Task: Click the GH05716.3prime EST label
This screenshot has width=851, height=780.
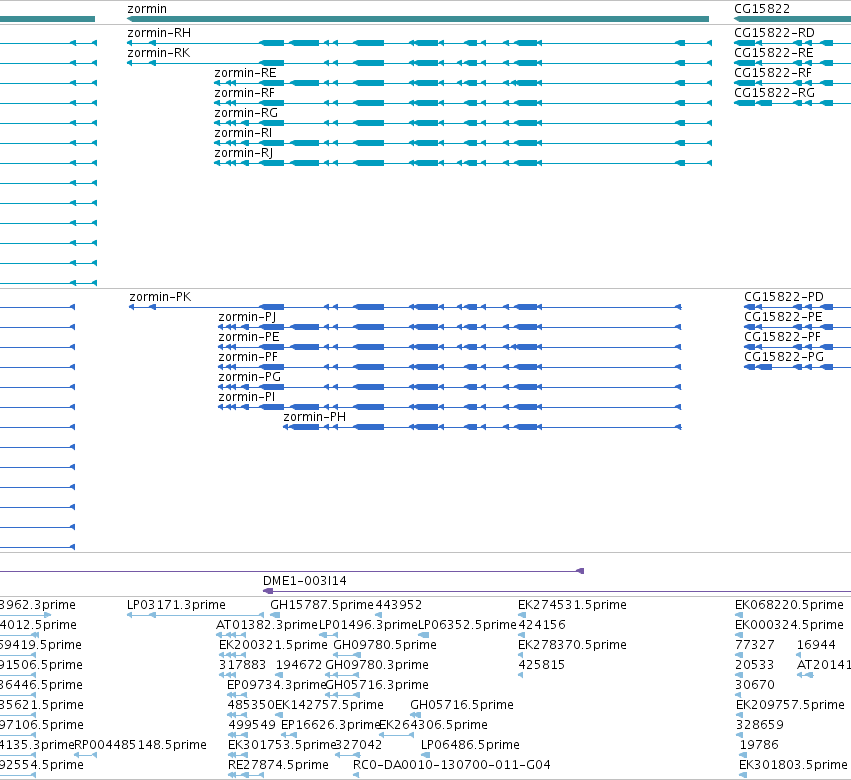Action: [x=377, y=685]
